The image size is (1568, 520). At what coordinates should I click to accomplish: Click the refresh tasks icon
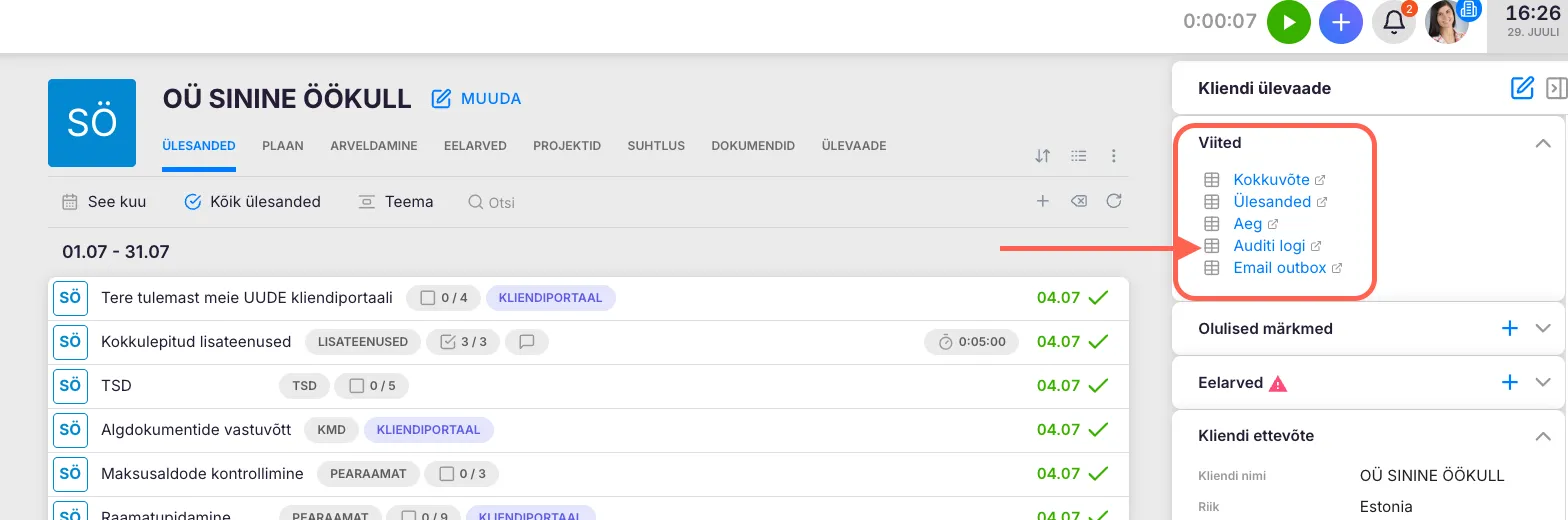point(1113,201)
